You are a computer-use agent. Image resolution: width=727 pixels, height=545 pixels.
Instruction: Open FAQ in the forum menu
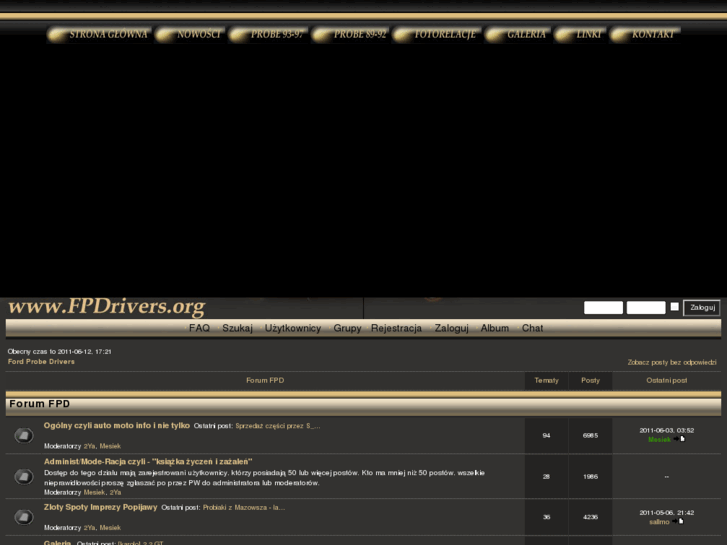199,328
